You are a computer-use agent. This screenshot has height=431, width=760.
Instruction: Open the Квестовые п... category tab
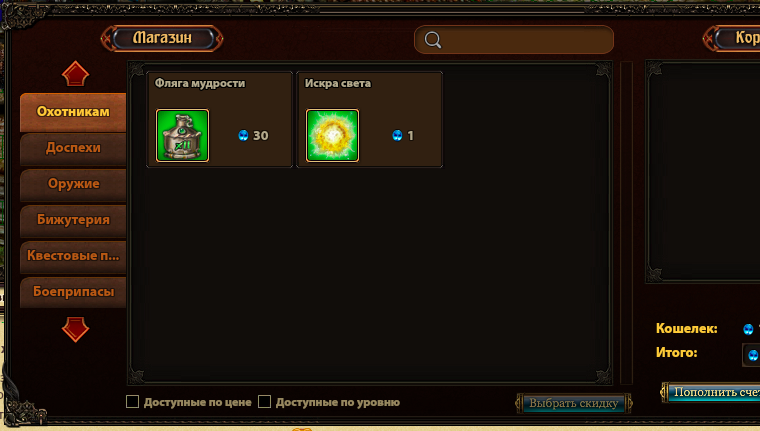[73, 256]
